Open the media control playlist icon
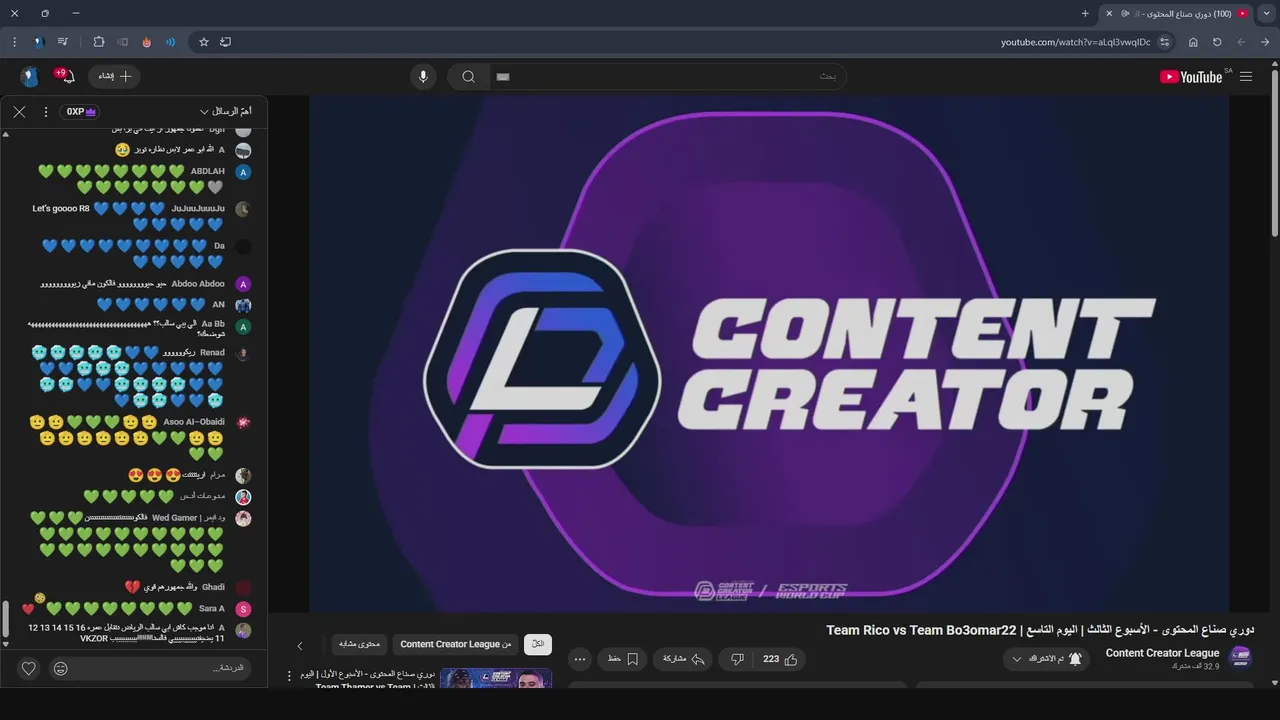The image size is (1280, 720). tap(63, 42)
